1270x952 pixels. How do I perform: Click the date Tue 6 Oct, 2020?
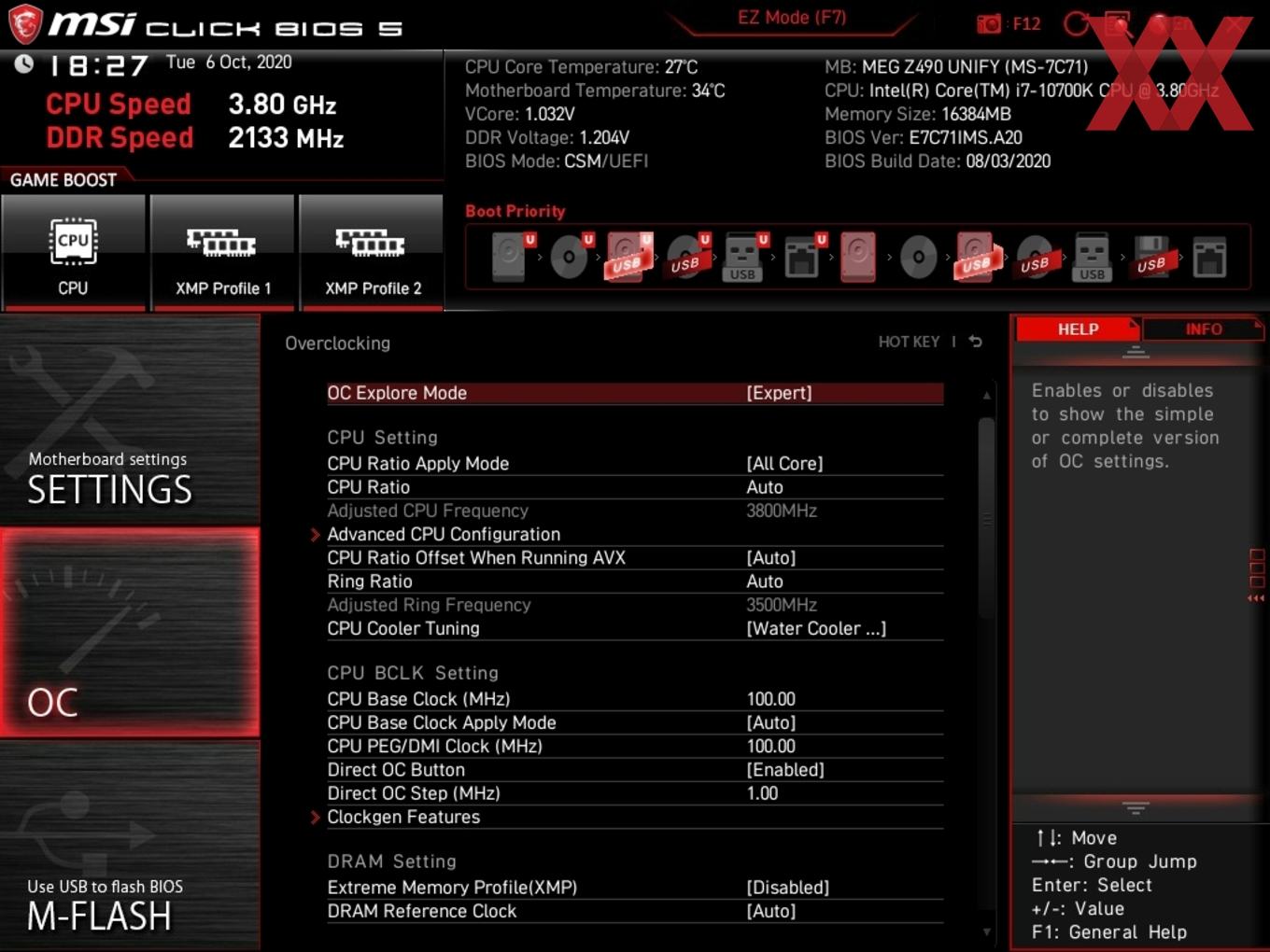pyautogui.click(x=229, y=63)
